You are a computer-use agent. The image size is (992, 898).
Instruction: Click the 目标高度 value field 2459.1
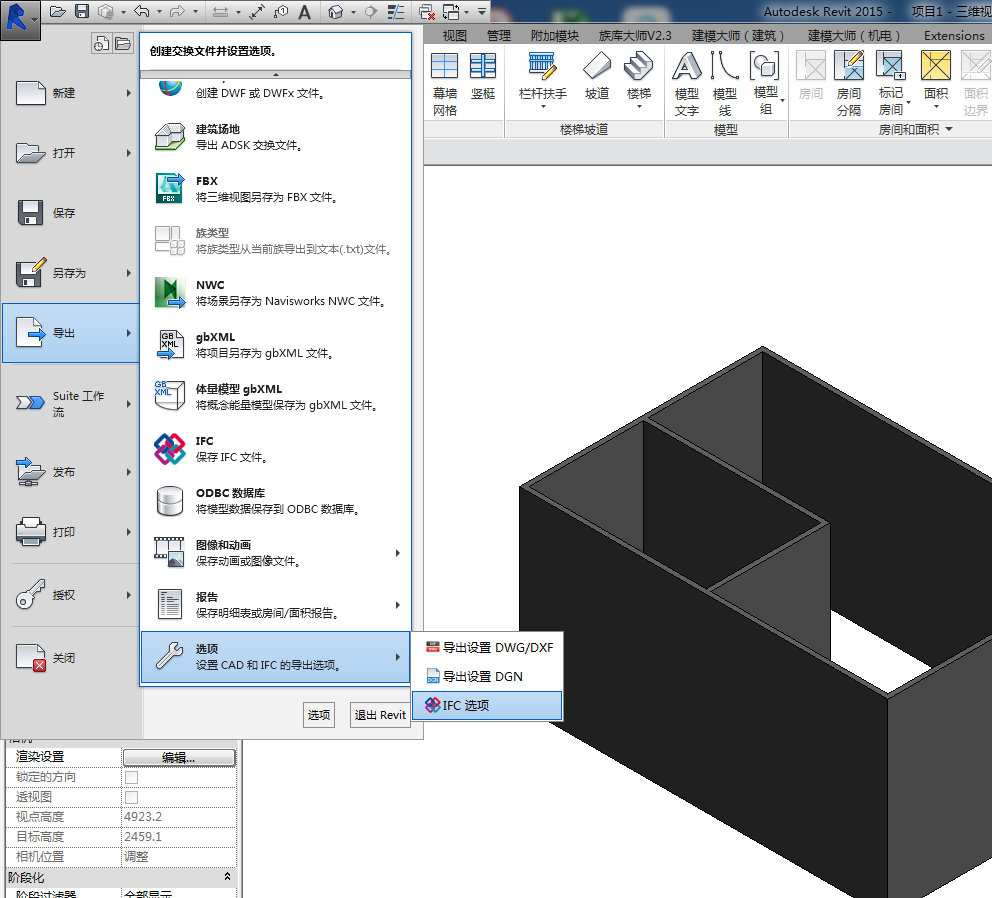point(179,837)
